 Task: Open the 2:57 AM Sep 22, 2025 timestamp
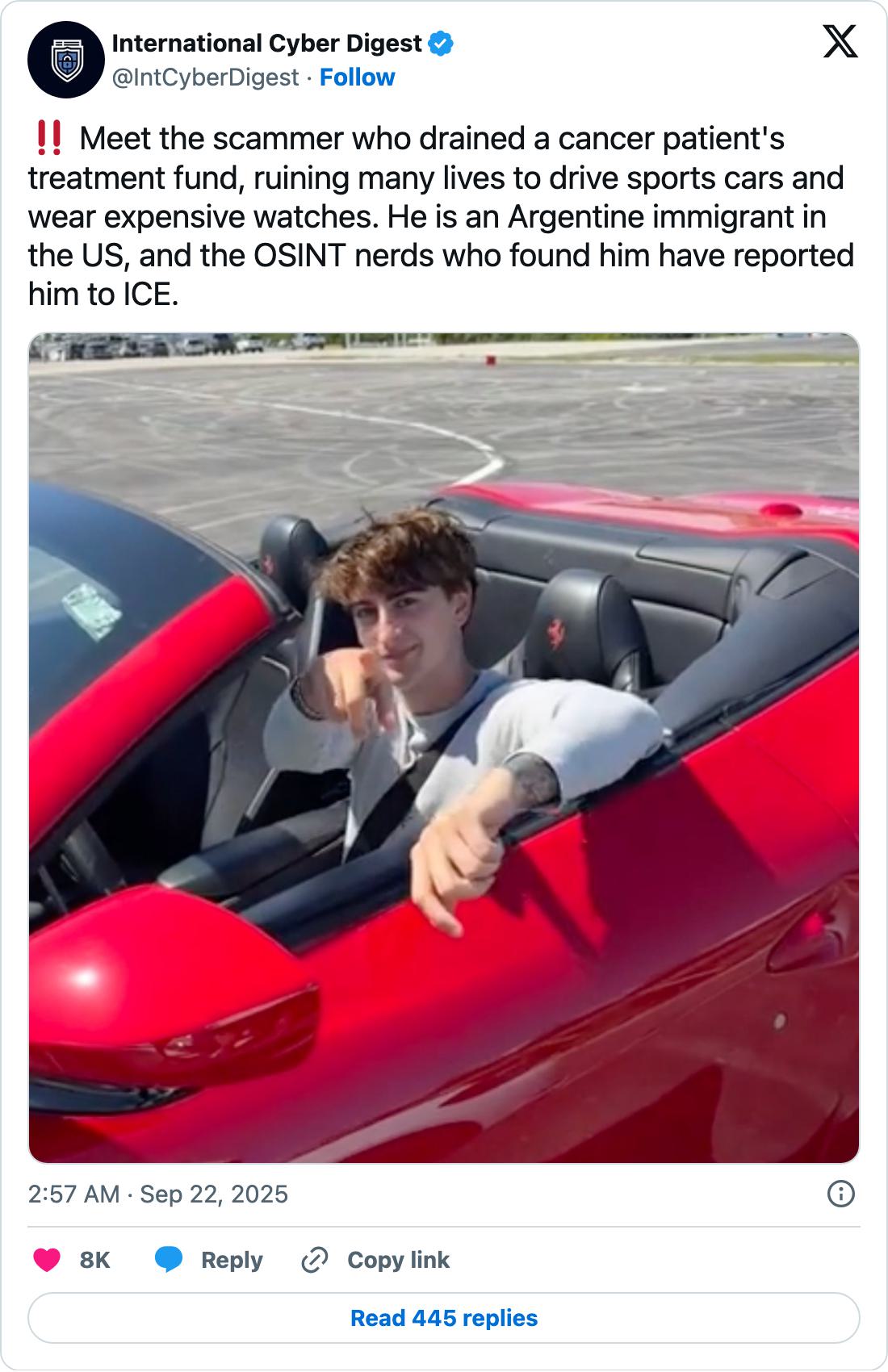coord(158,1194)
